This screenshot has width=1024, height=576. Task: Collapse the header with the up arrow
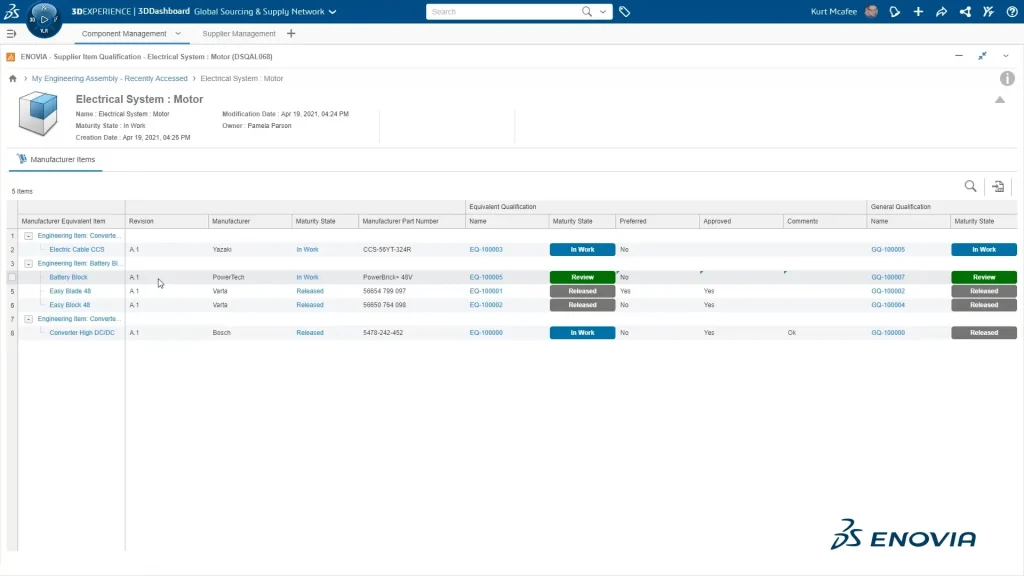(x=1000, y=100)
